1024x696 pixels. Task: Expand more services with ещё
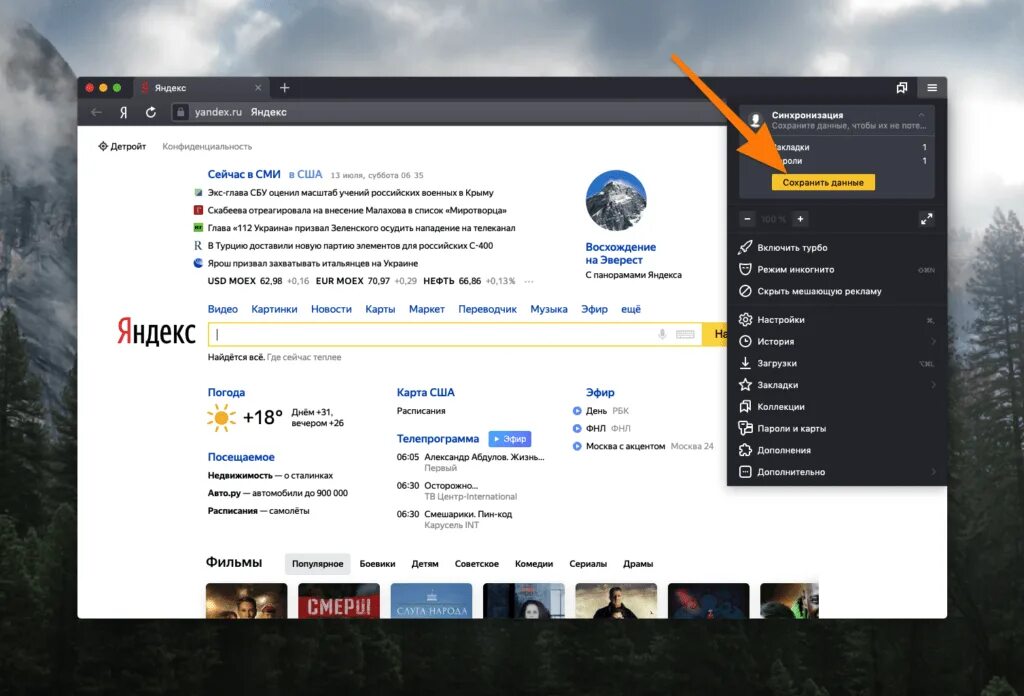click(x=631, y=309)
